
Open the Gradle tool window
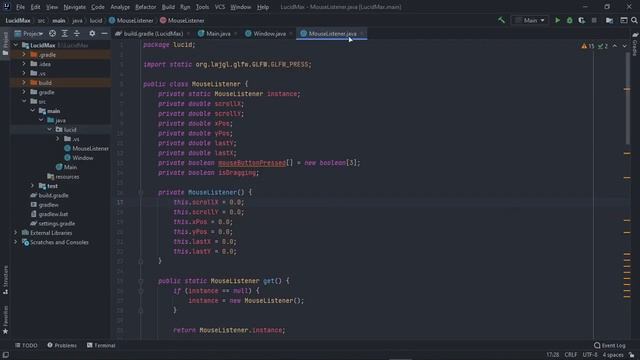coord(635,44)
